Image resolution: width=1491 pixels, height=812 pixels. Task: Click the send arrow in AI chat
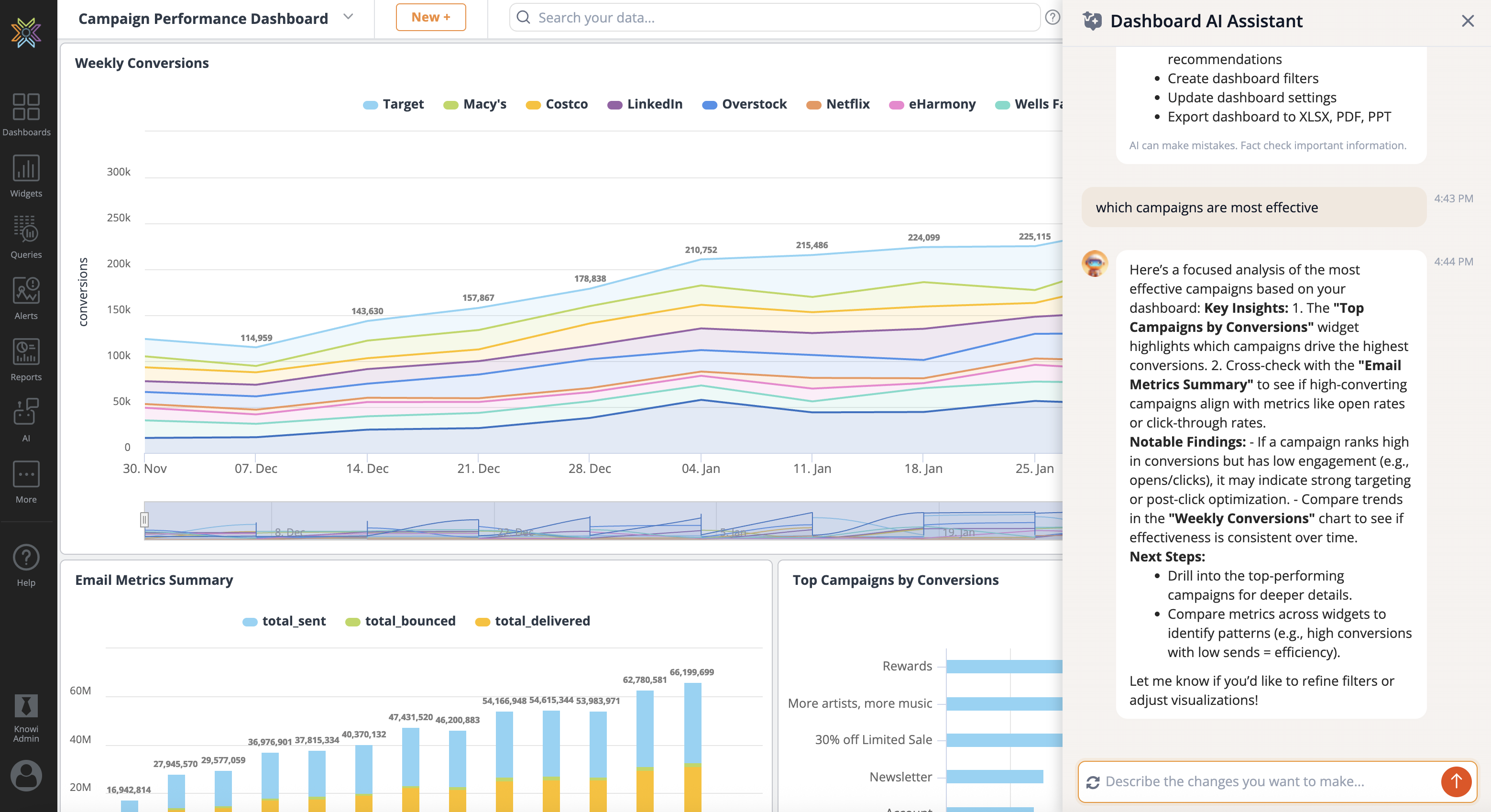tap(1456, 782)
